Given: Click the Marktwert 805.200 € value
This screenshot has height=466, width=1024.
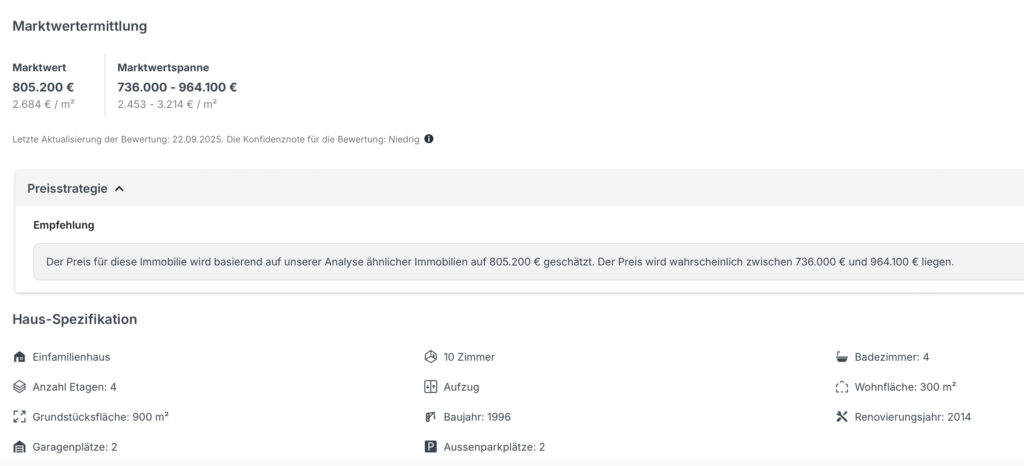Looking at the screenshot, I should click(43, 87).
